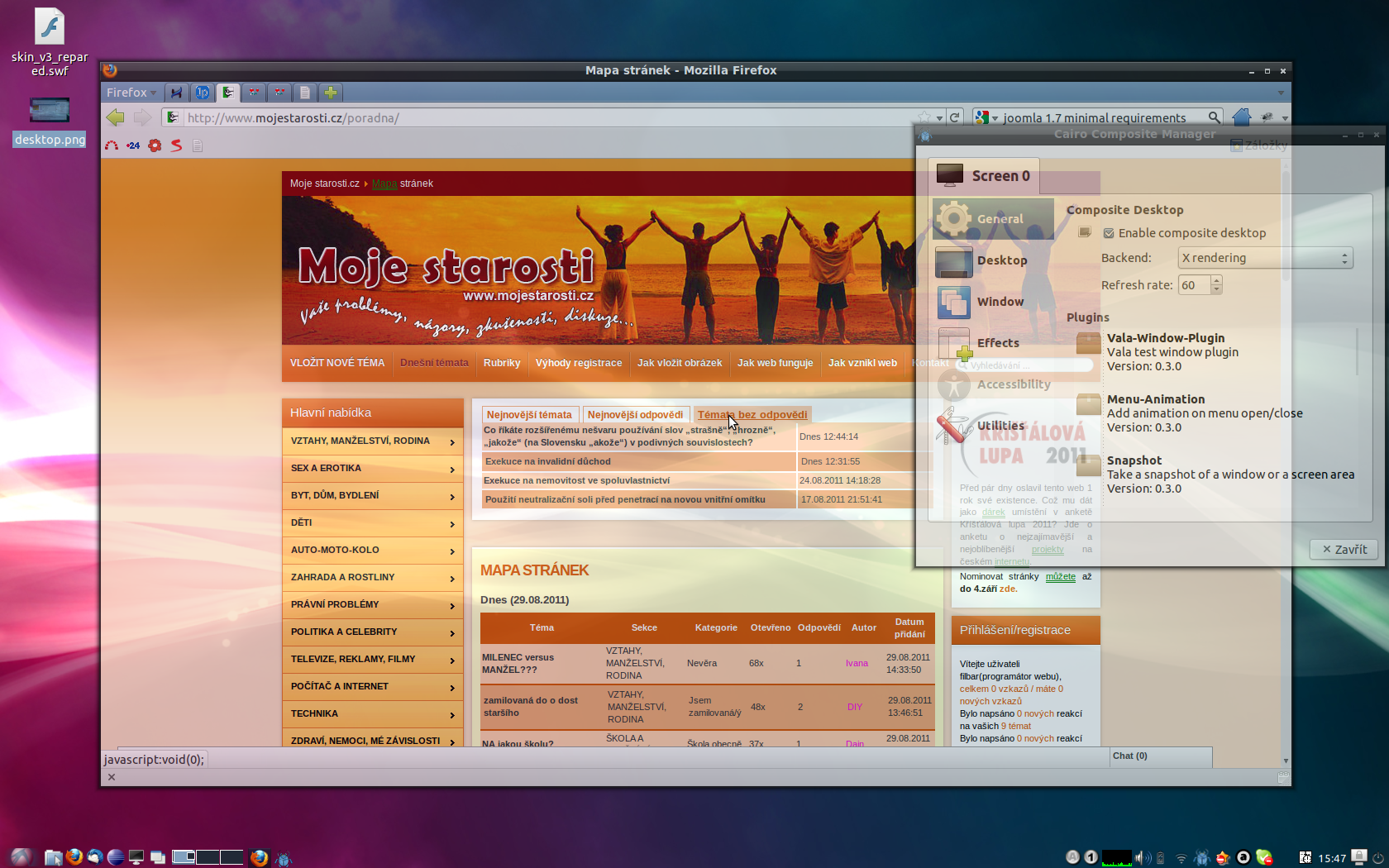1389x868 pixels.
Task: Open the Effects section in Composite Manager
Action: tap(993, 343)
